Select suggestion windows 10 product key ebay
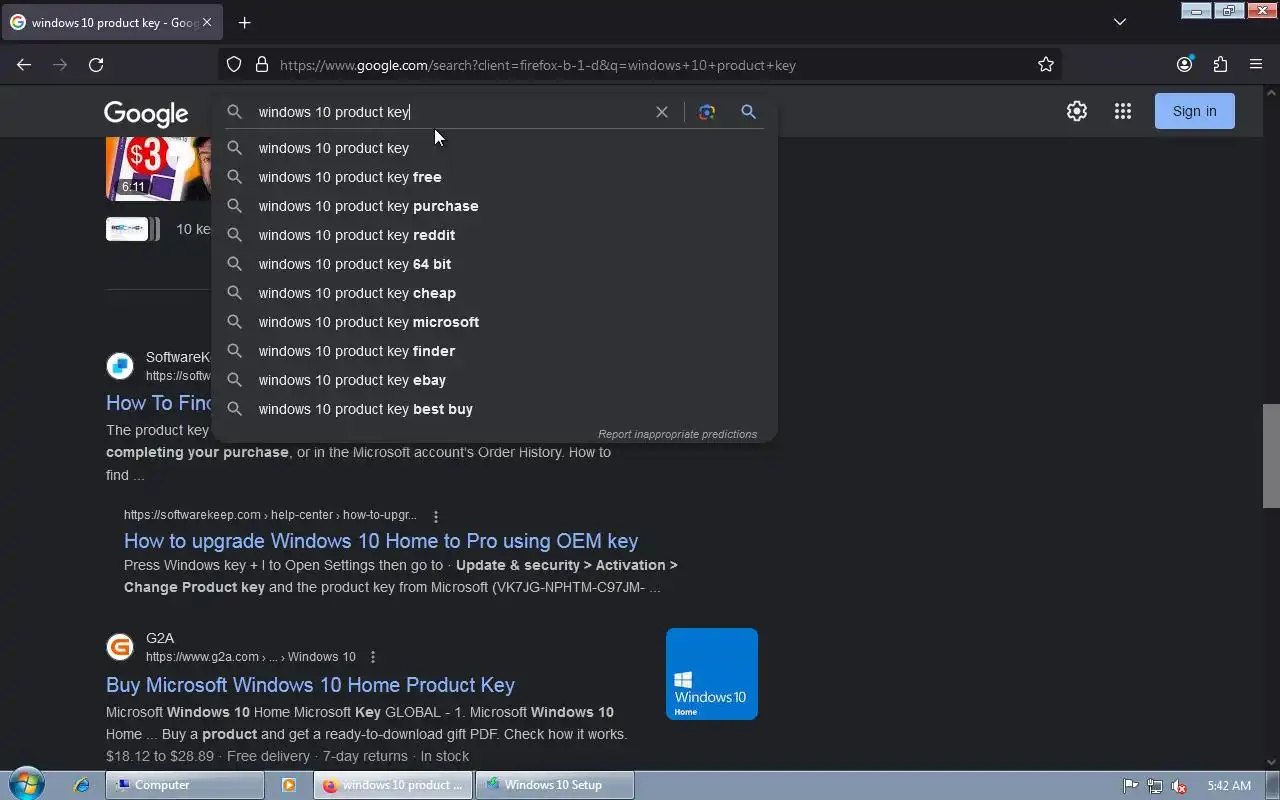 (x=494, y=380)
